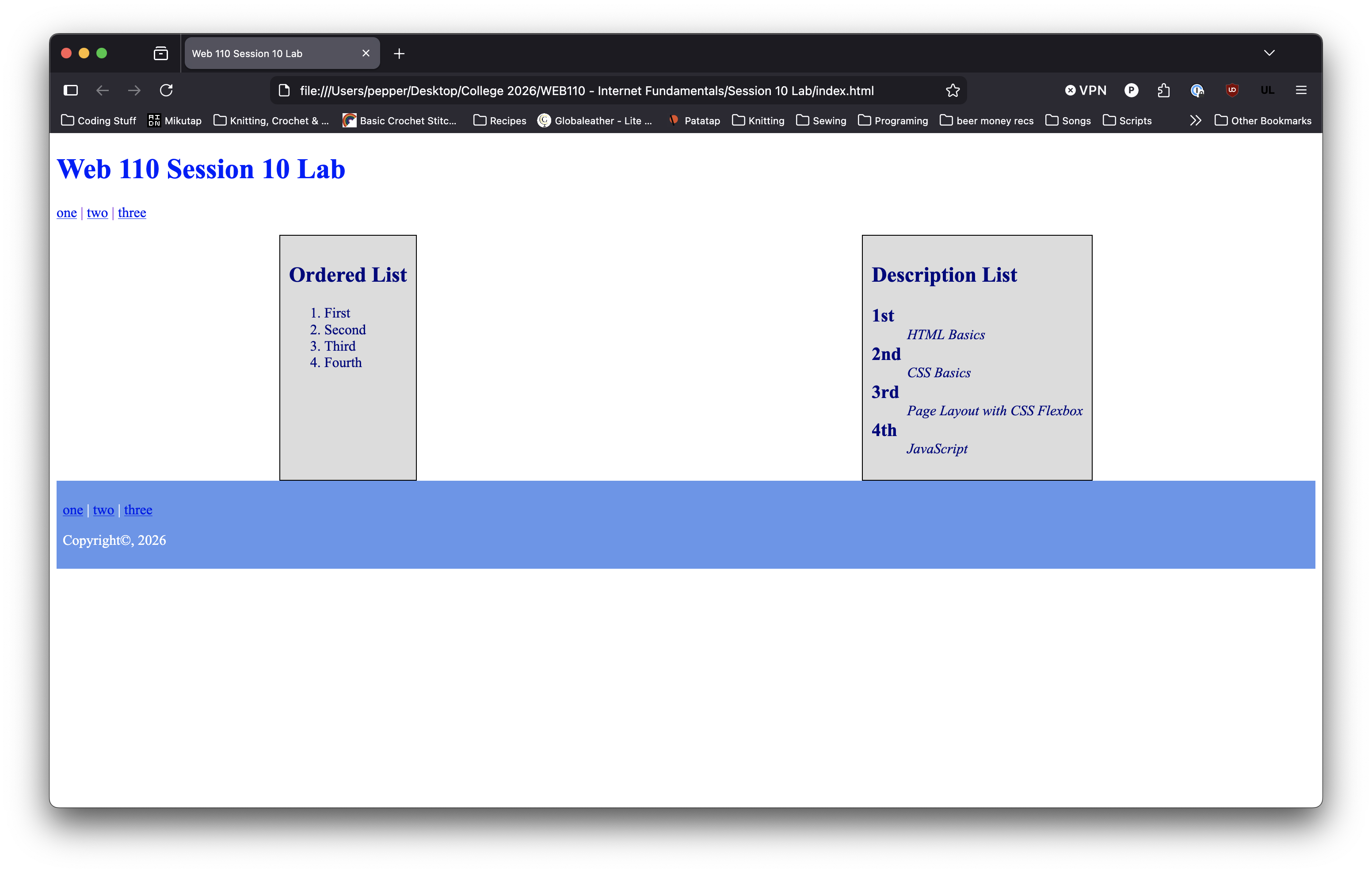This screenshot has width=1372, height=873.
Task: Click the Page Layout with CSS Flexbox text
Action: [995, 410]
